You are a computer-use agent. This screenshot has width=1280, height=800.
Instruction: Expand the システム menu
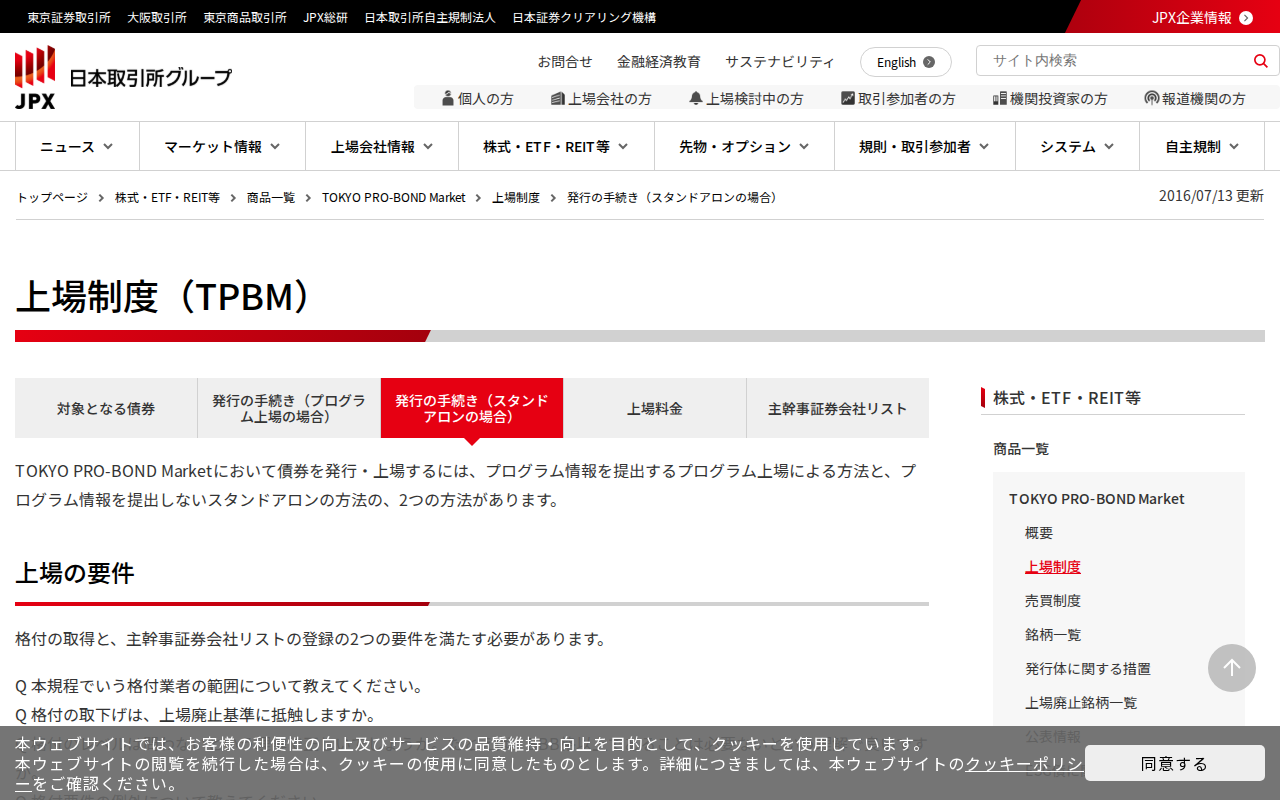(x=1077, y=146)
